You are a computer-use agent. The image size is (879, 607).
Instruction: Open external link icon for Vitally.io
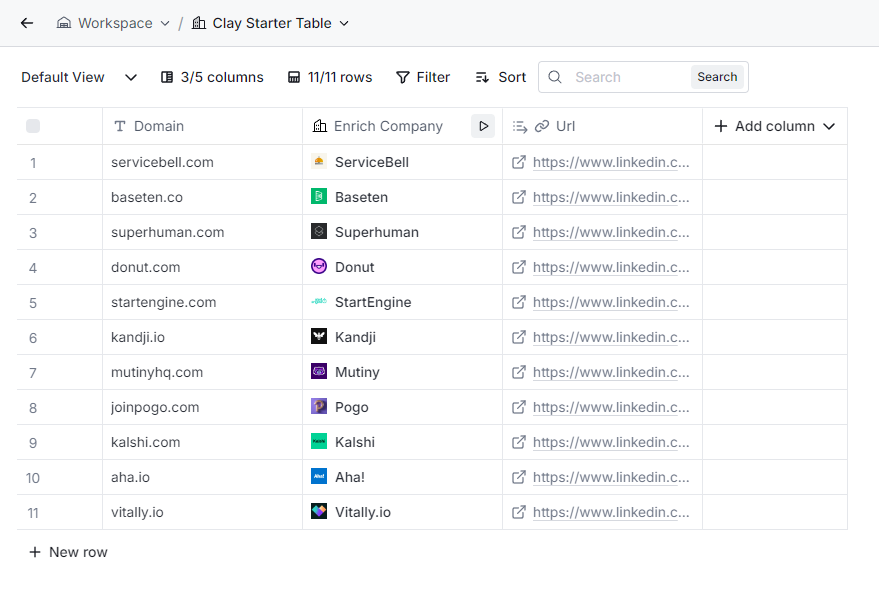pos(519,513)
